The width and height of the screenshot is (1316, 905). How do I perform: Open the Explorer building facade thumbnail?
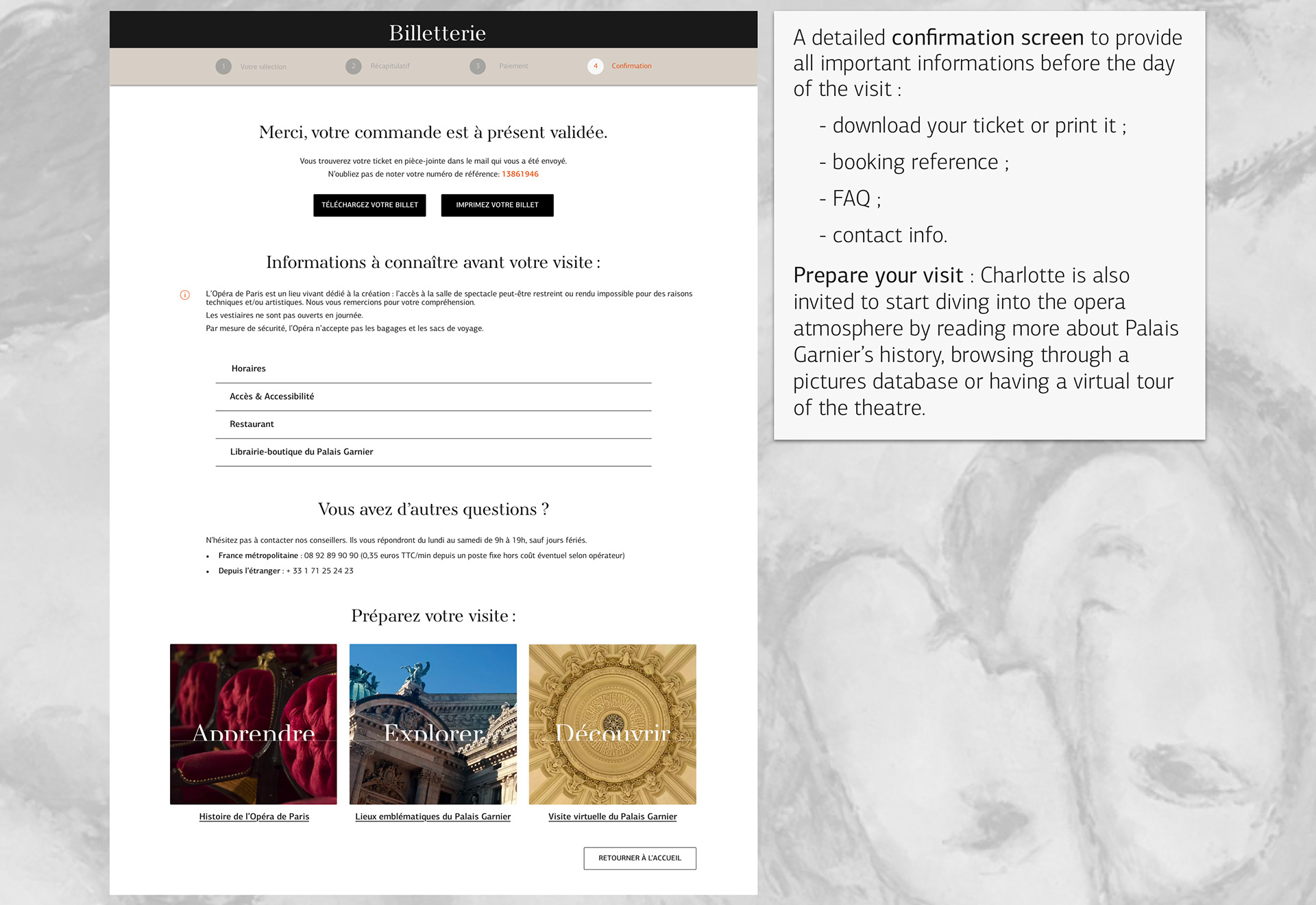pyautogui.click(x=433, y=724)
